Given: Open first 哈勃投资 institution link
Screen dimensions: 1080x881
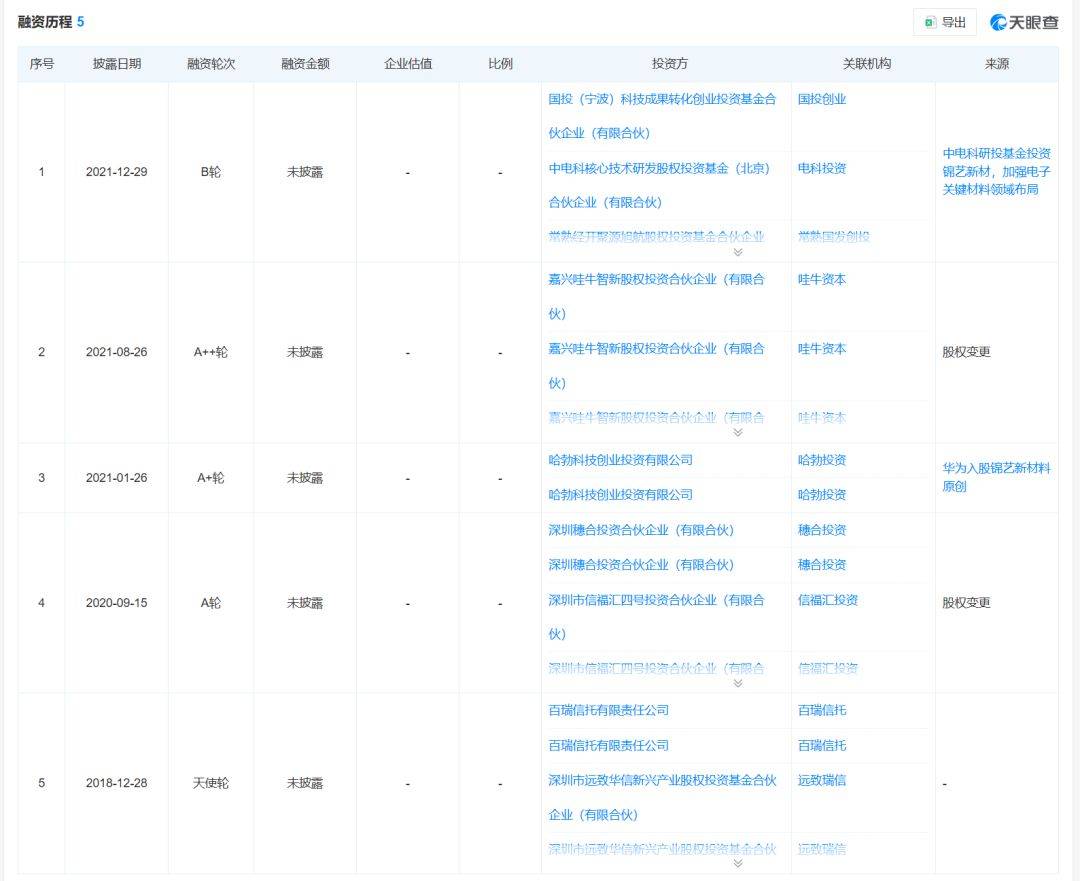Looking at the screenshot, I should point(821,460).
